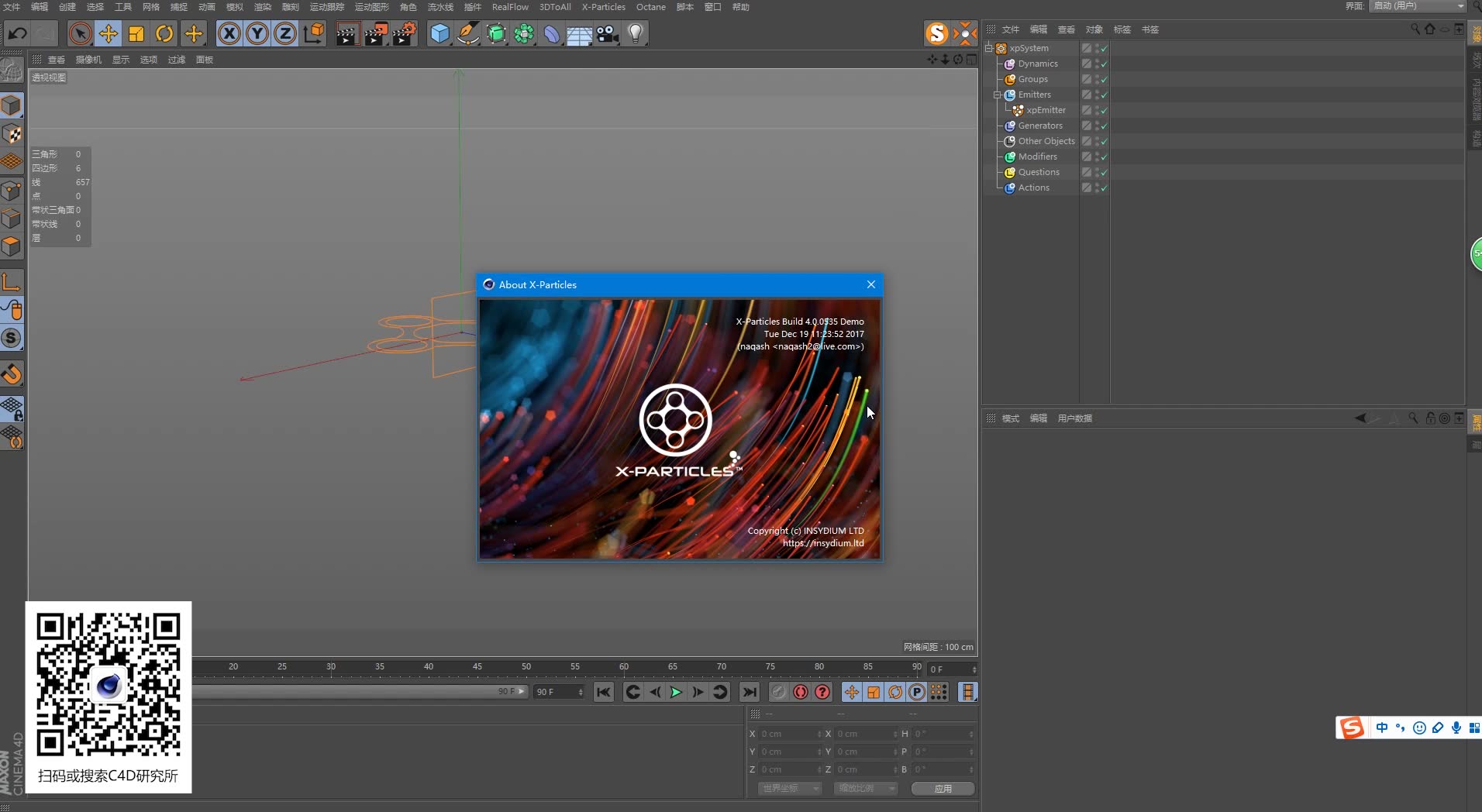
Task: Step to the next frame
Action: (x=698, y=692)
